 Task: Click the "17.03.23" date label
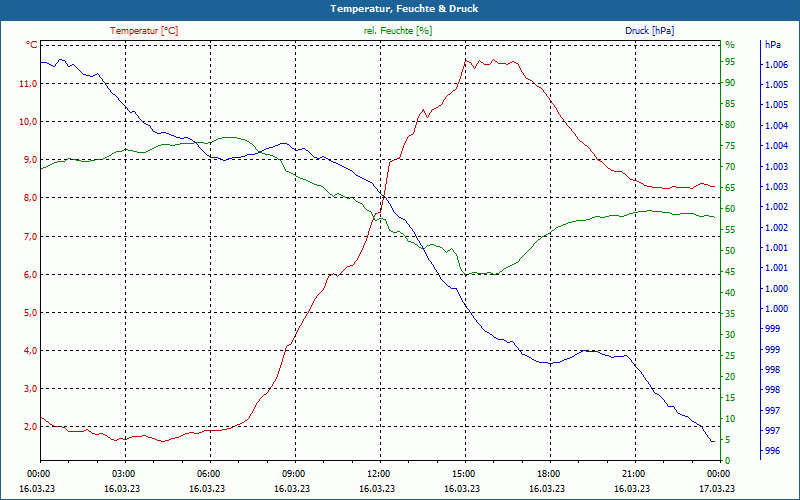pos(717,488)
